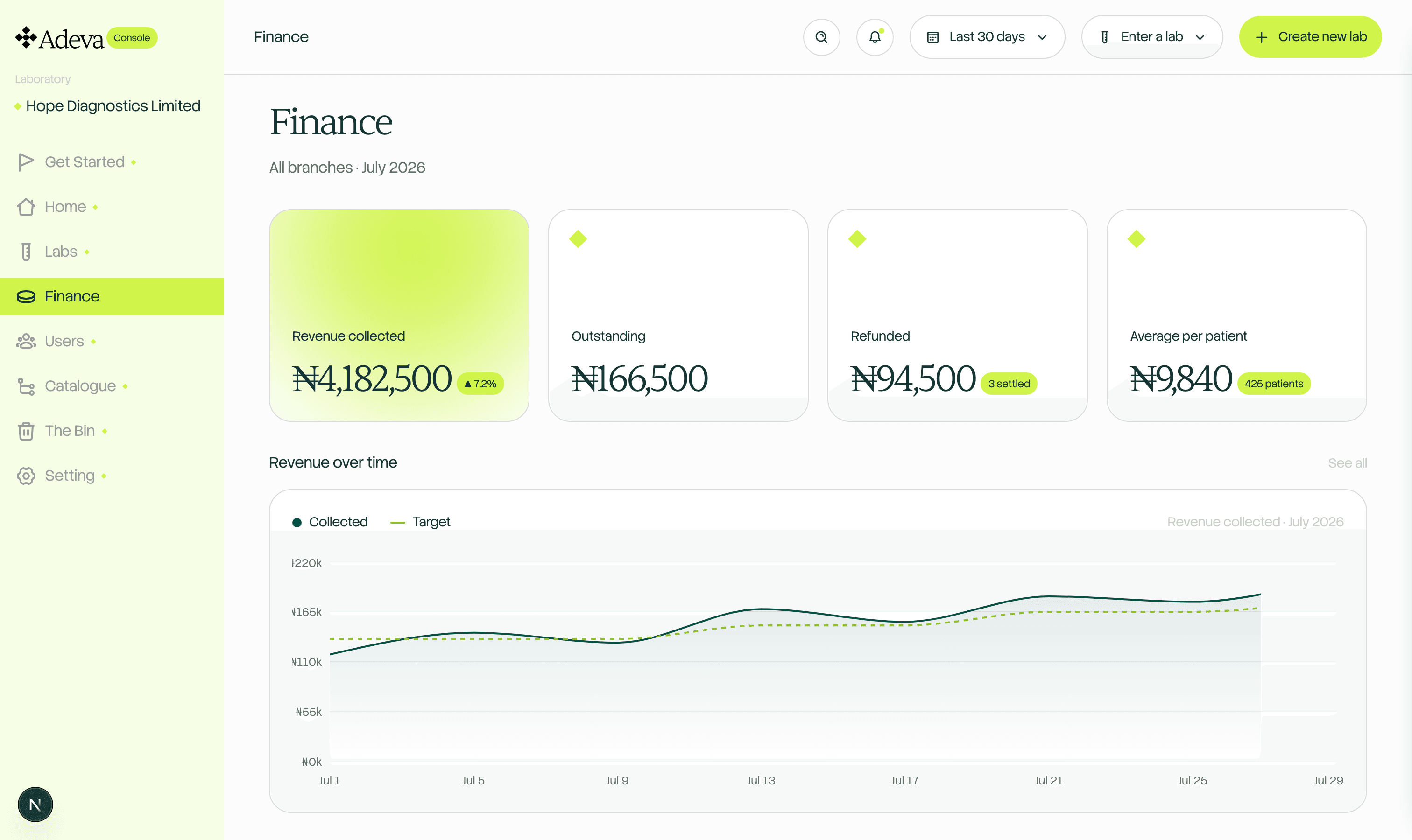
Task: Click the 425 patients badge
Action: tap(1274, 384)
